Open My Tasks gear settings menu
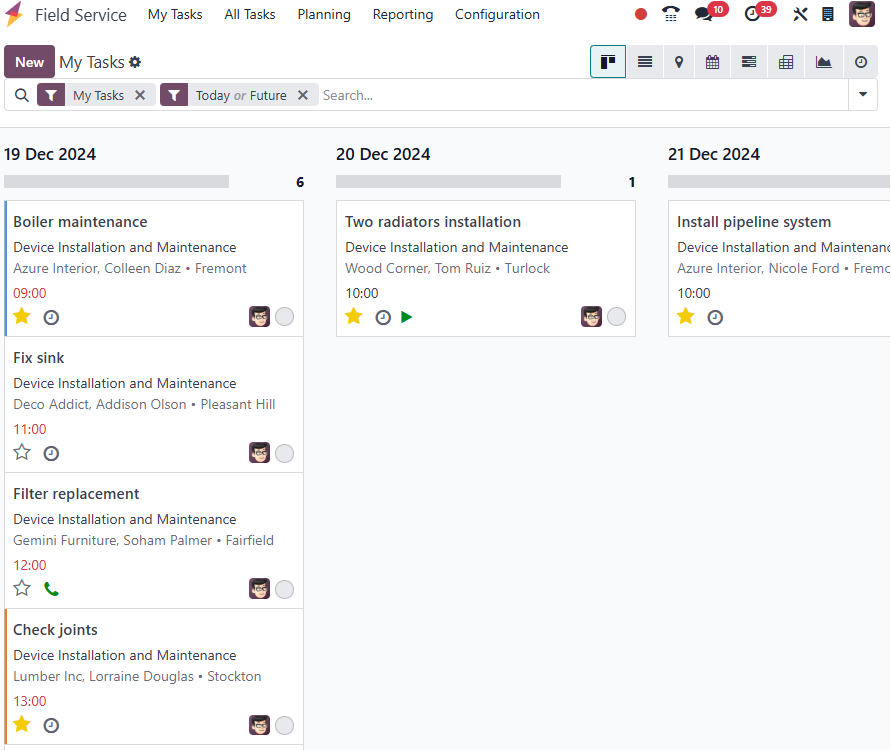 135,62
